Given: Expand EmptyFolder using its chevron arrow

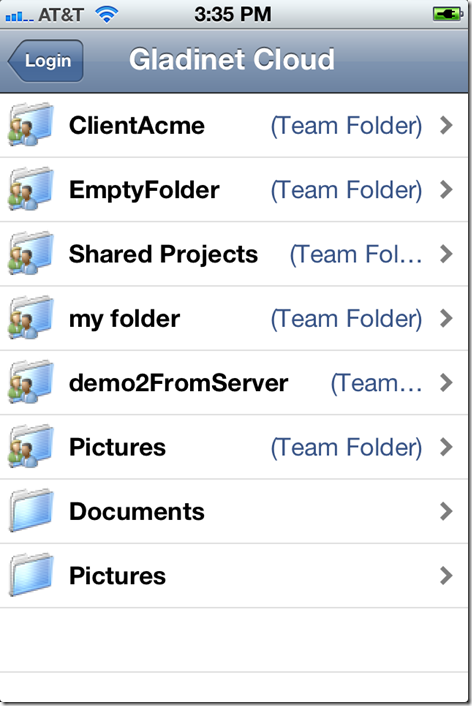Looking at the screenshot, I should (x=446, y=190).
